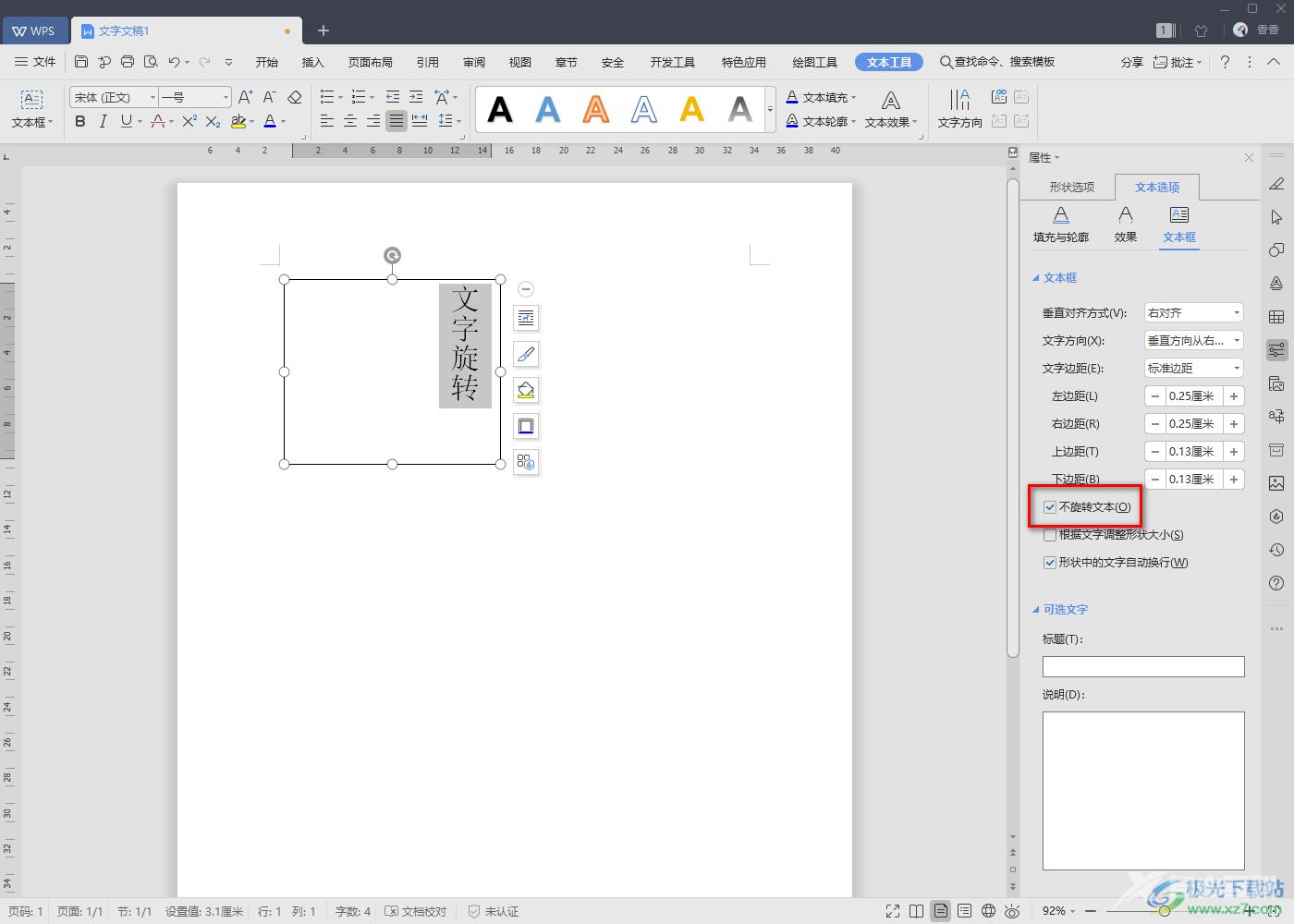The height and width of the screenshot is (924, 1294).
Task: Open 垂直对齐方式 dropdown
Action: pos(1194,313)
